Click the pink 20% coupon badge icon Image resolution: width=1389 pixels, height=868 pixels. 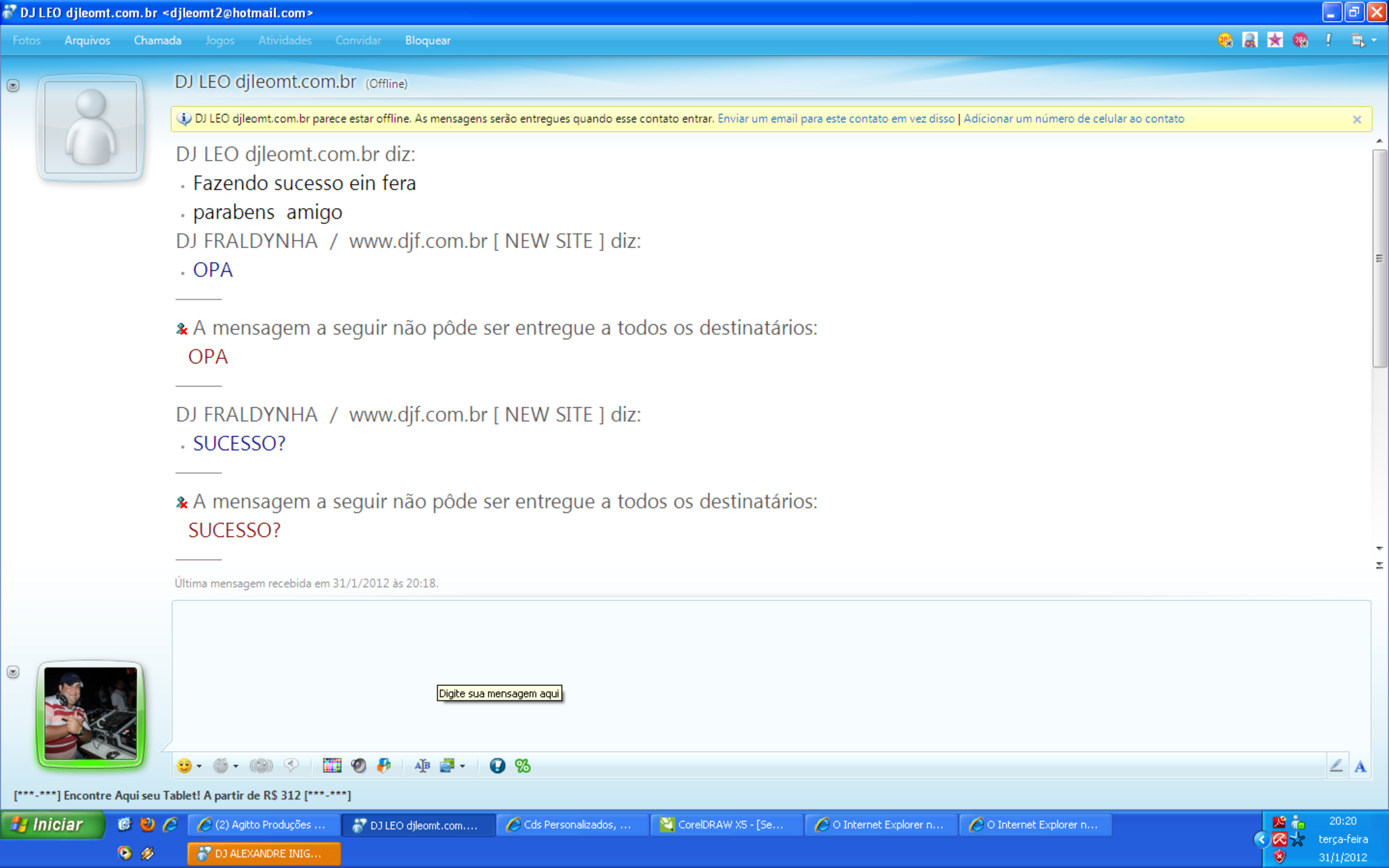click(x=1301, y=40)
